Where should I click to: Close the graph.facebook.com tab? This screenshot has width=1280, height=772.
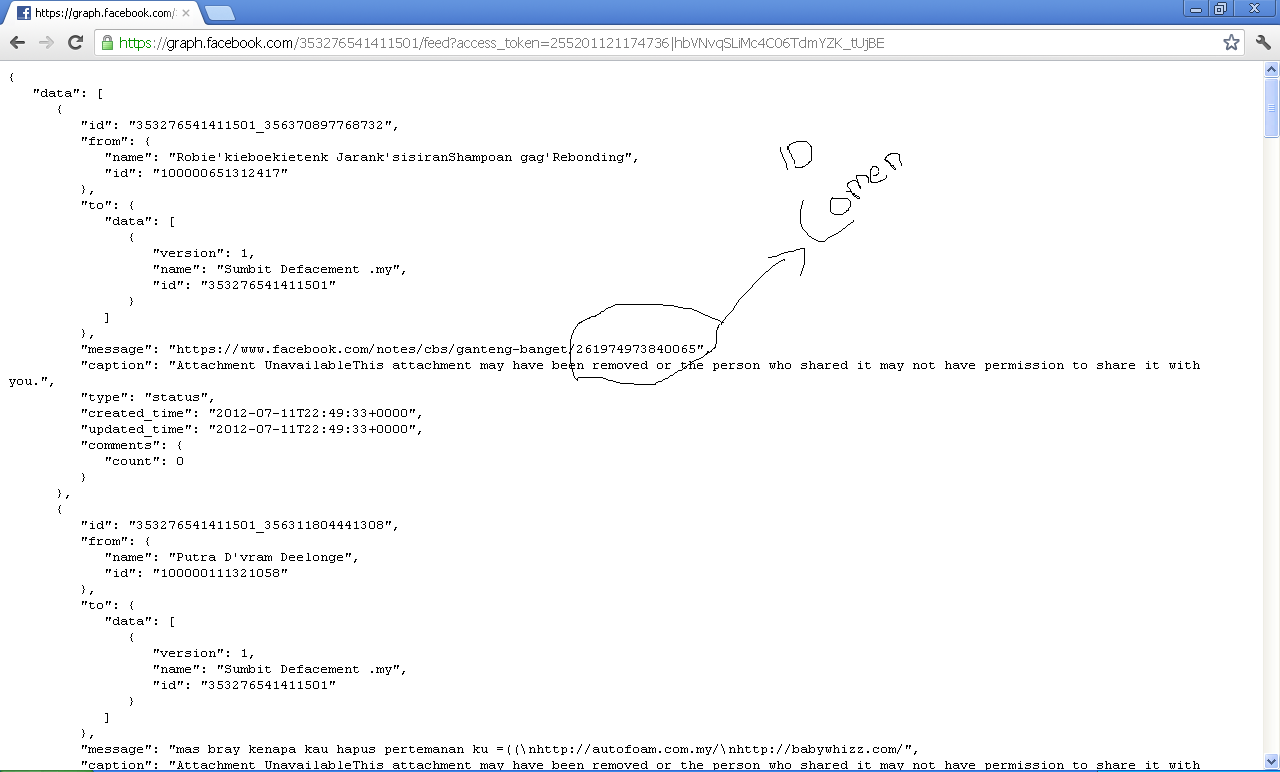(x=186, y=13)
